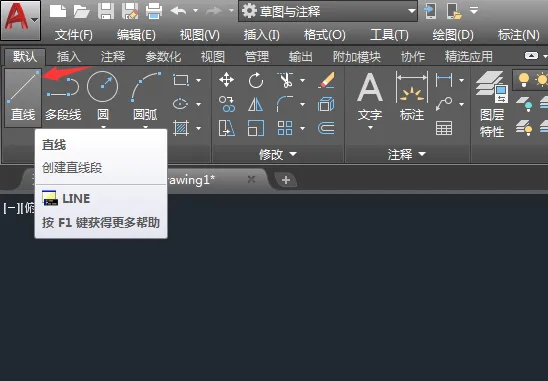548x381 pixels.
Task: Toggle the layer freeze sun icon
Action: 542,80
